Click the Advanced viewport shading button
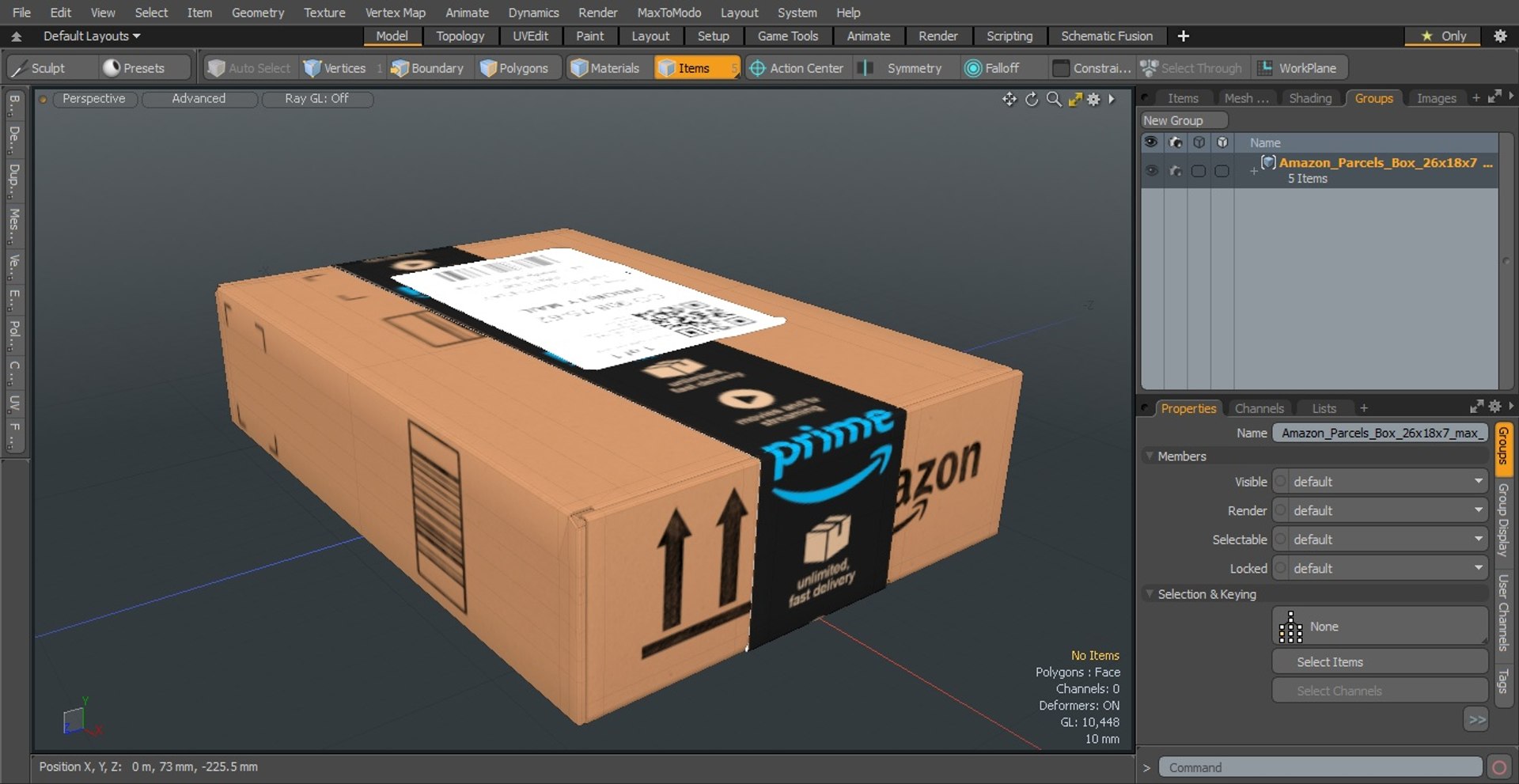 (199, 99)
